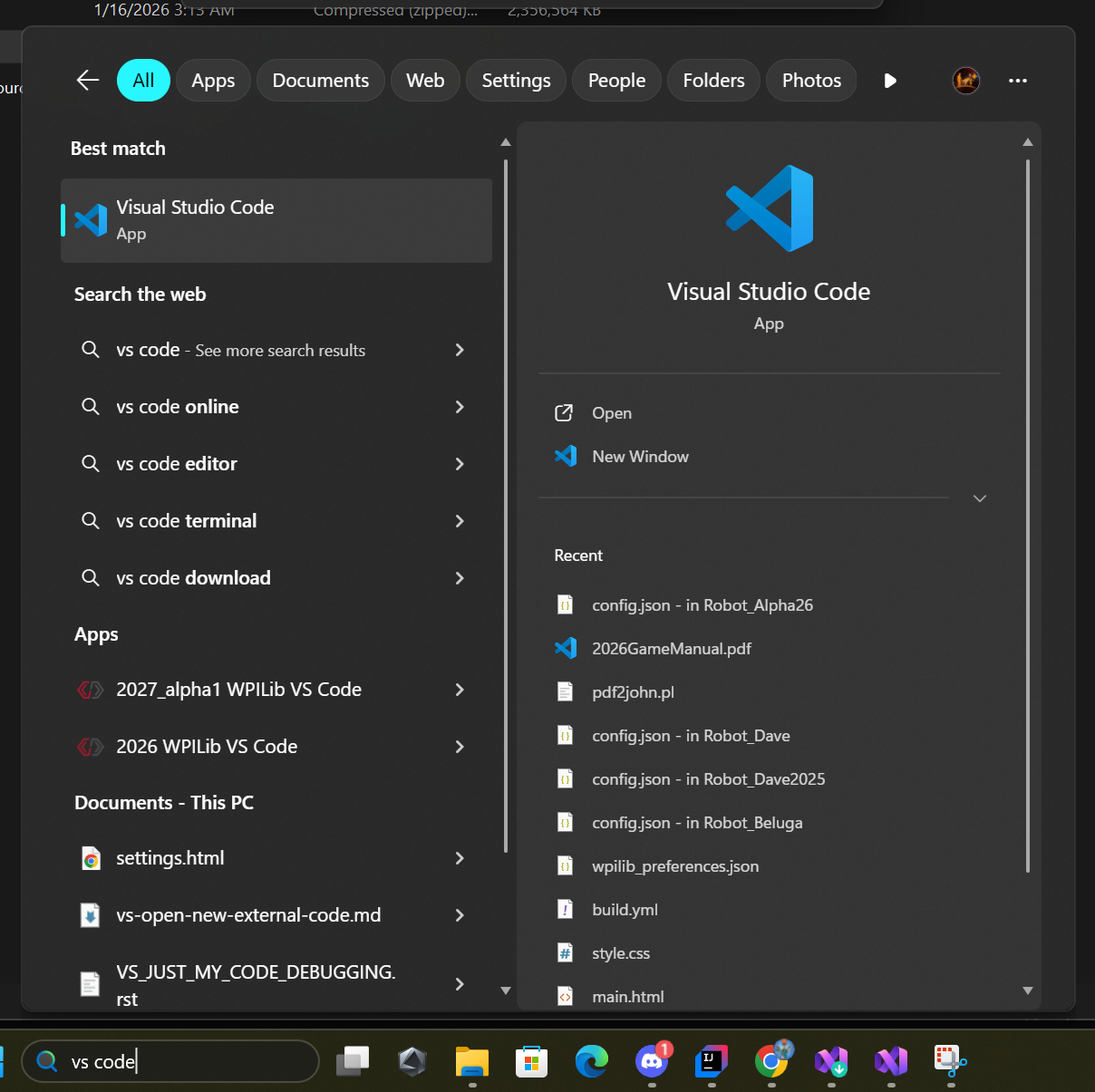This screenshot has height=1092, width=1095.
Task: Select the Documents filter tab
Action: coord(320,81)
